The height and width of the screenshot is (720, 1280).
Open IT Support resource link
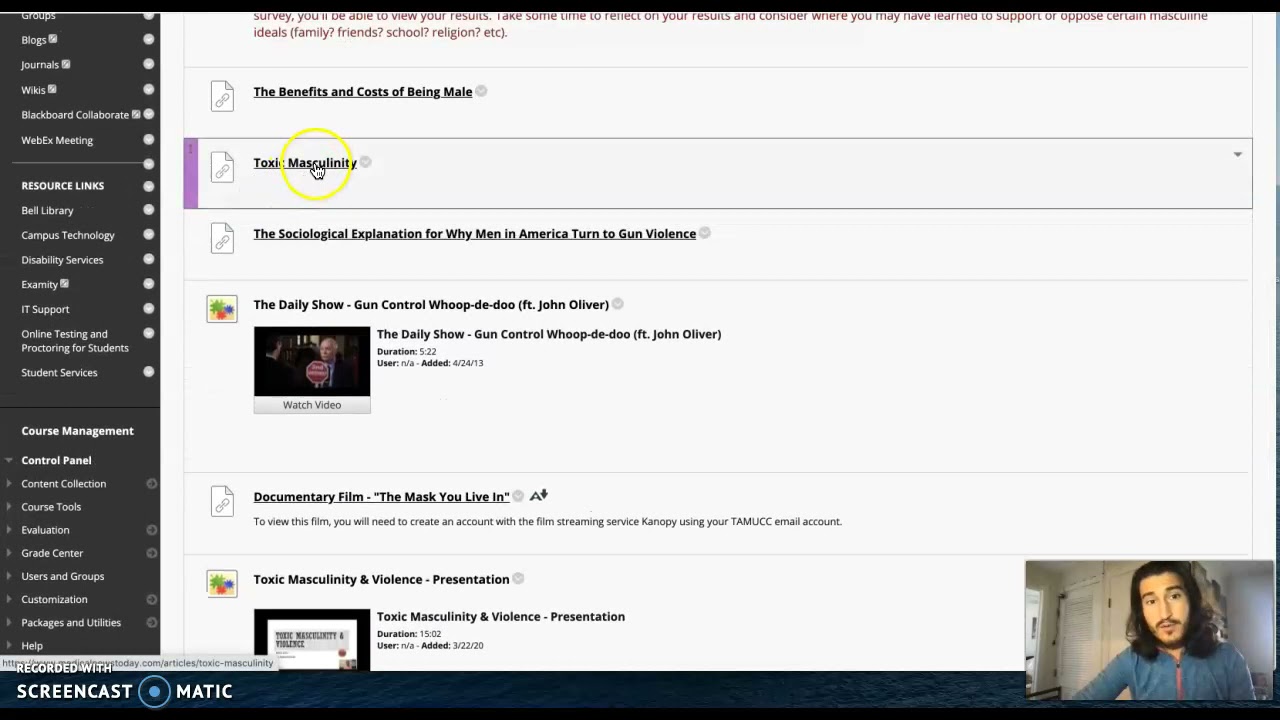pos(45,310)
